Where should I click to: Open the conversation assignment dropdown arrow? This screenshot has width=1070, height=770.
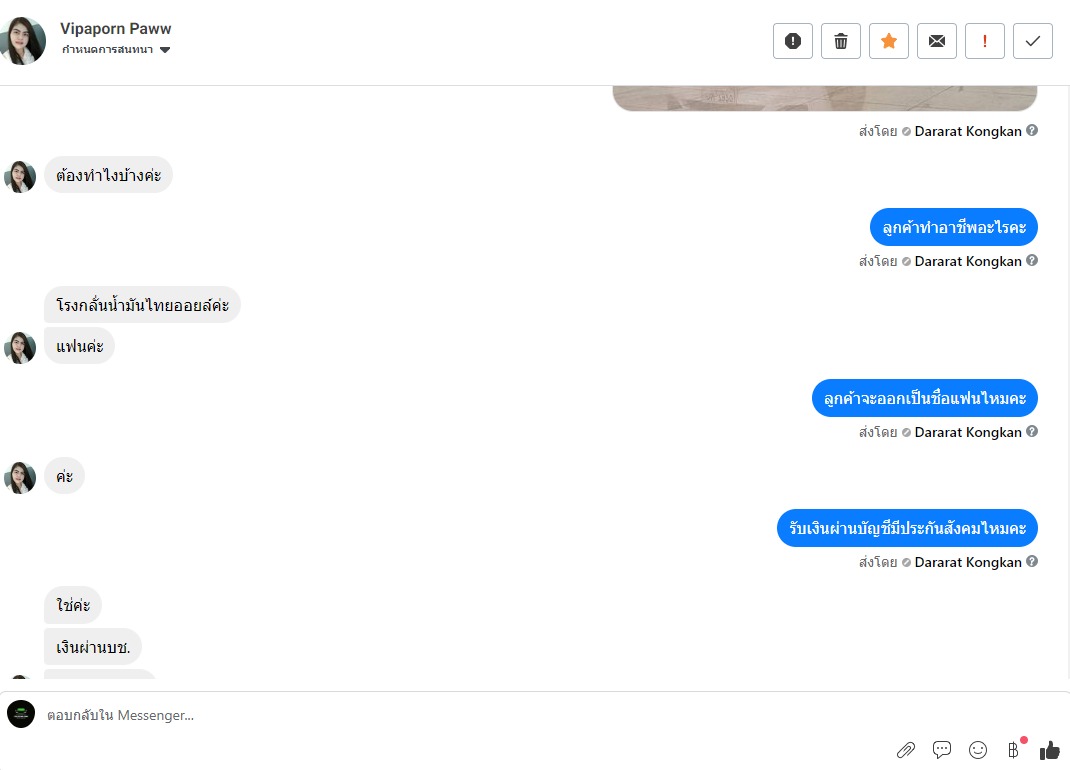tap(164, 50)
